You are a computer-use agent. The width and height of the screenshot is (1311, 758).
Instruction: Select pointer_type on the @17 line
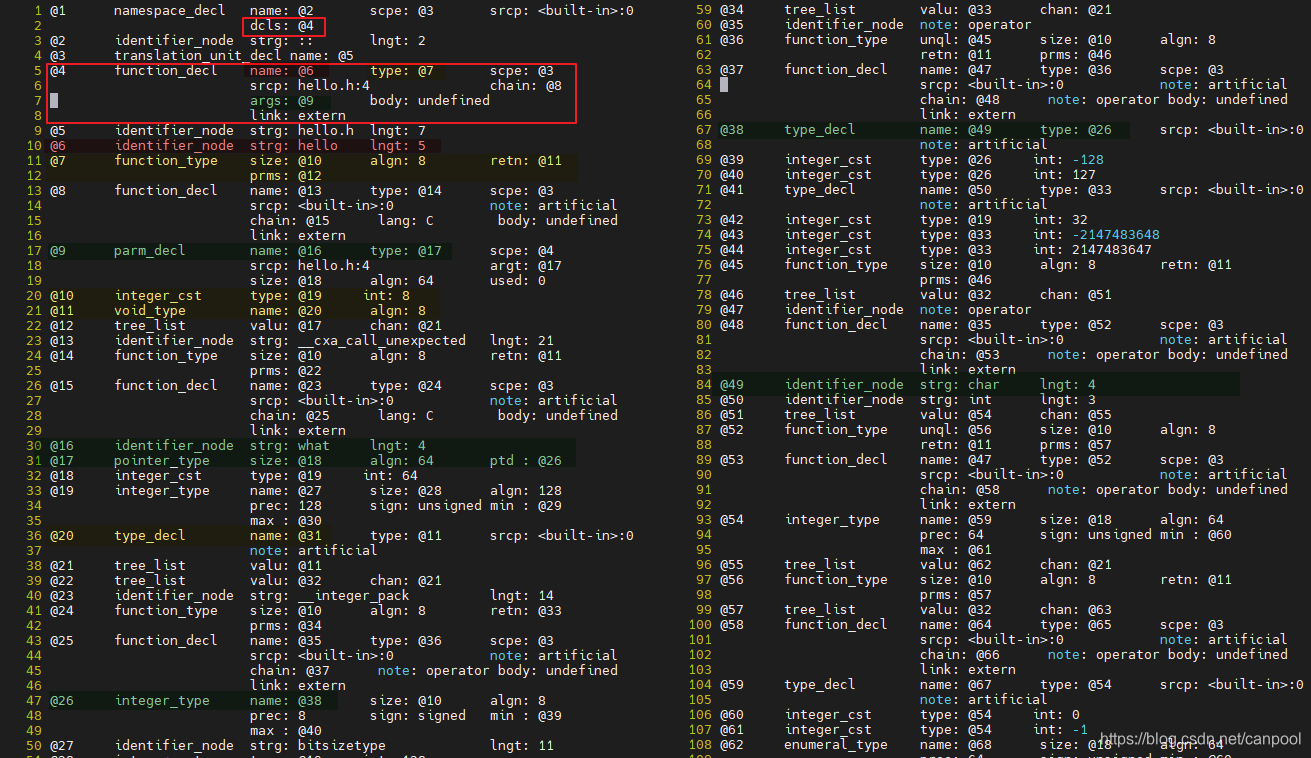pos(162,460)
